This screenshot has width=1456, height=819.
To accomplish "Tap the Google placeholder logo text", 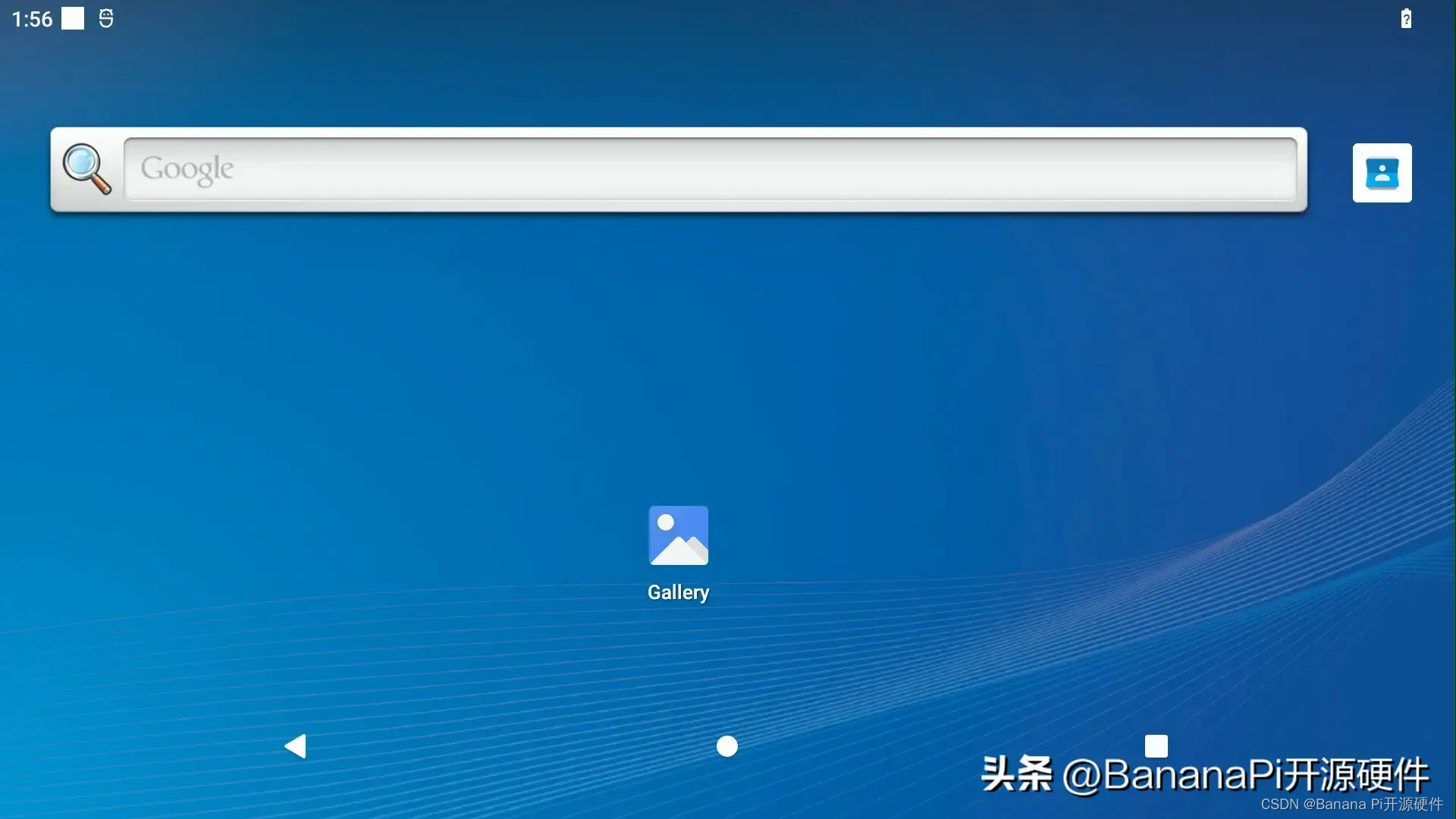I will [187, 169].
